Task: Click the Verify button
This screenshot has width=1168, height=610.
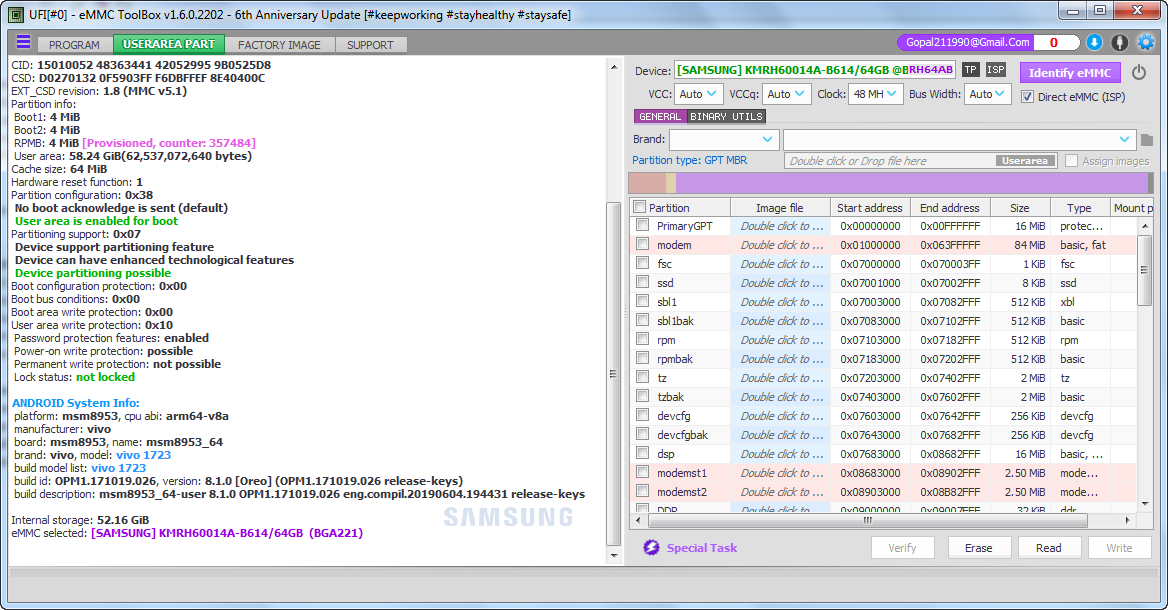Action: pyautogui.click(x=902, y=547)
